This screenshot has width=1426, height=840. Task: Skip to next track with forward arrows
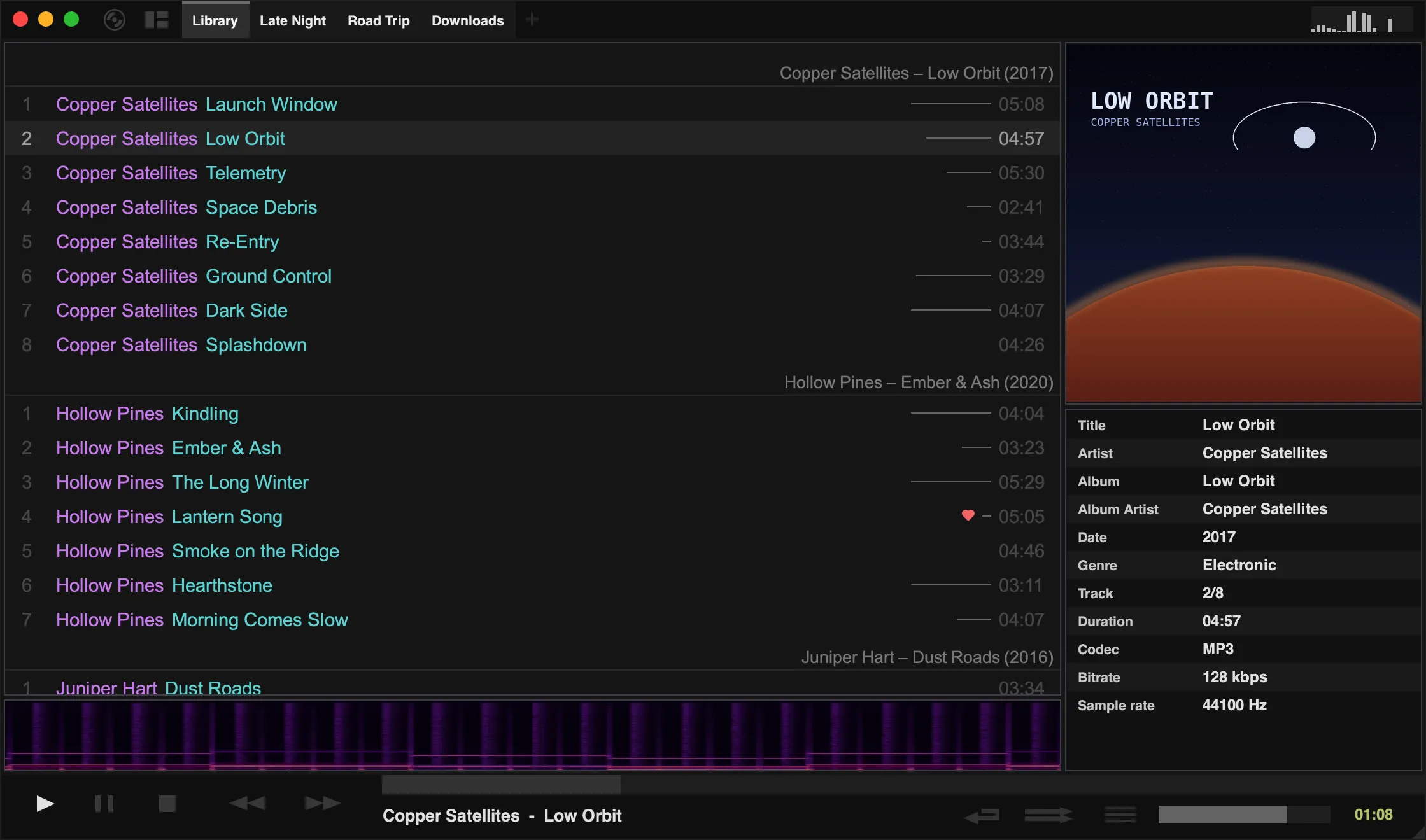pyautogui.click(x=323, y=804)
